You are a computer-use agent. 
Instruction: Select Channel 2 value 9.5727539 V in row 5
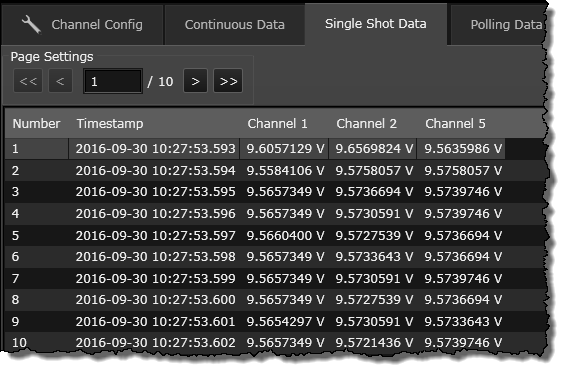(x=373, y=235)
